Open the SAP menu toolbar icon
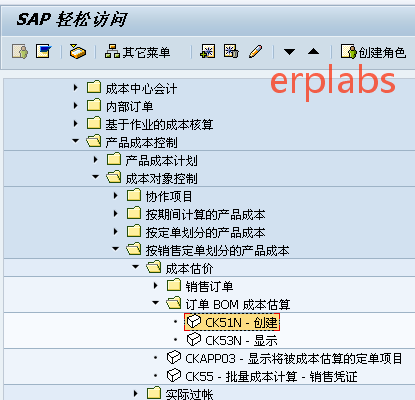Image resolution: width=415 pixels, height=400 pixels. point(44,52)
